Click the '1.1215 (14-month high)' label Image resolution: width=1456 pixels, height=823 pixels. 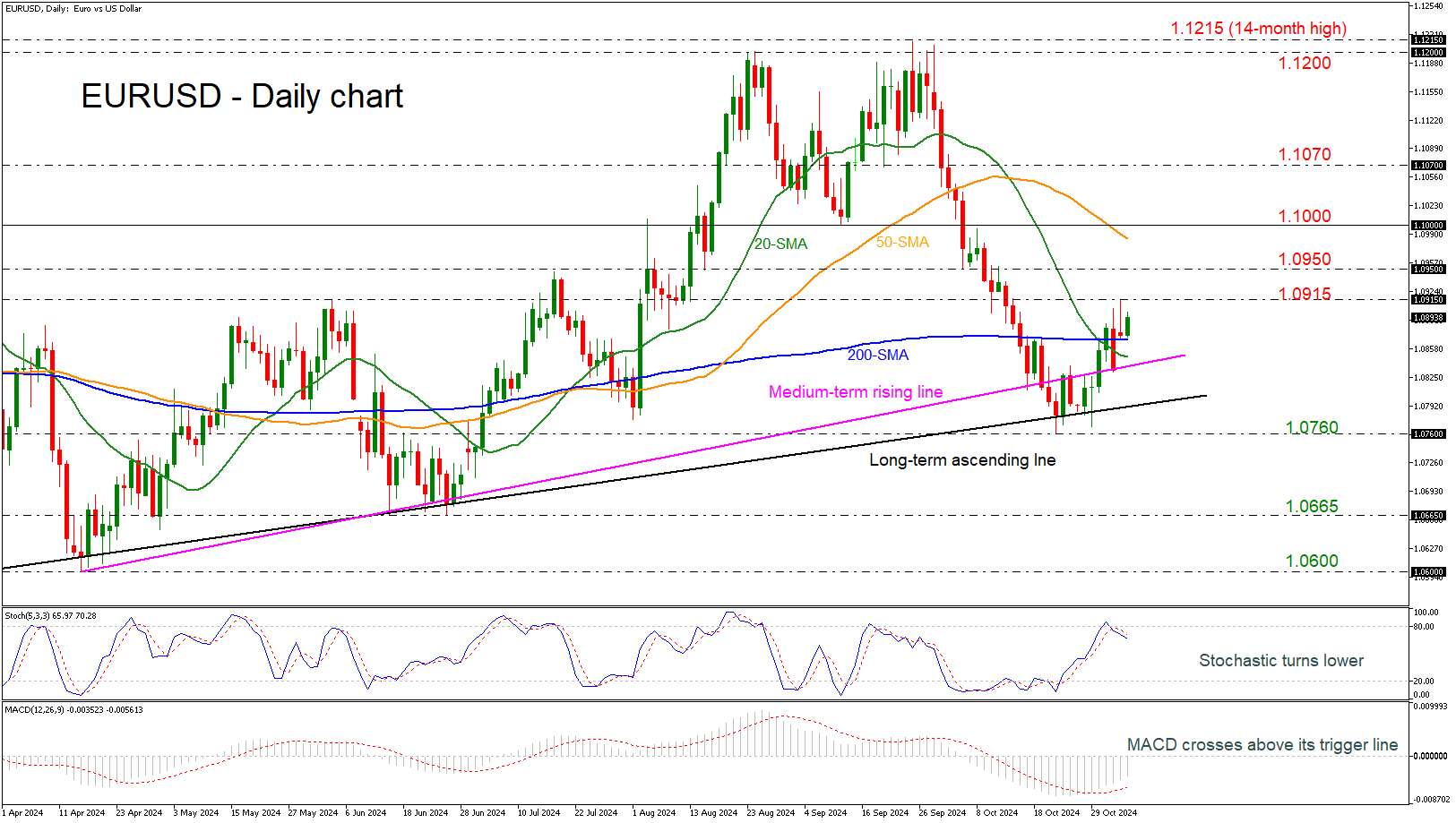pyautogui.click(x=1258, y=29)
